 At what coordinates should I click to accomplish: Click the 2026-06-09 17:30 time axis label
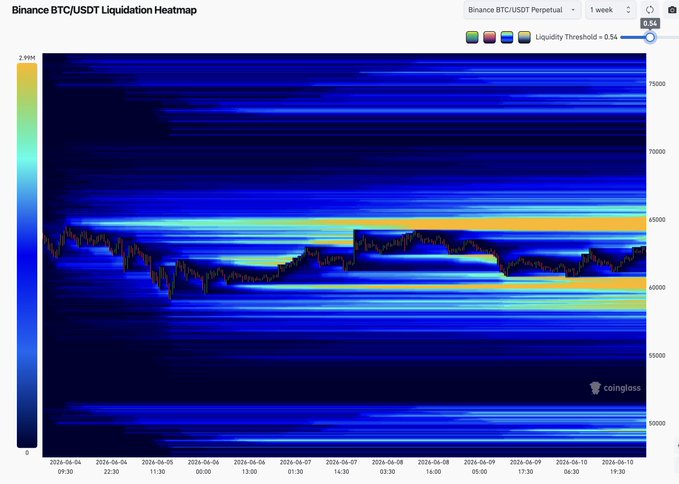pyautogui.click(x=525, y=467)
